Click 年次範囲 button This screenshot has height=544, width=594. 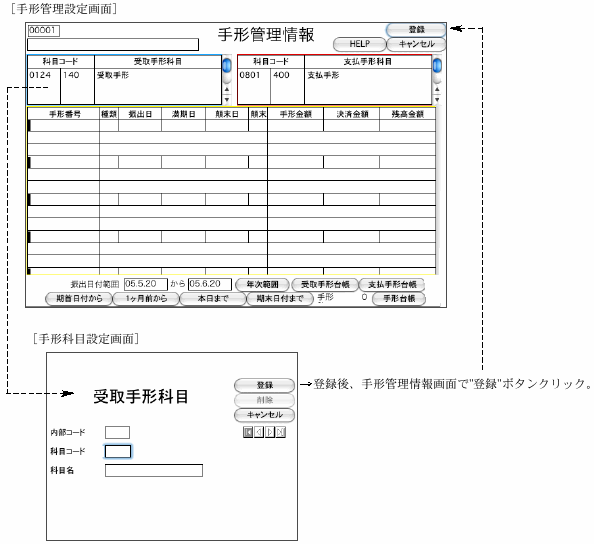tap(262, 285)
